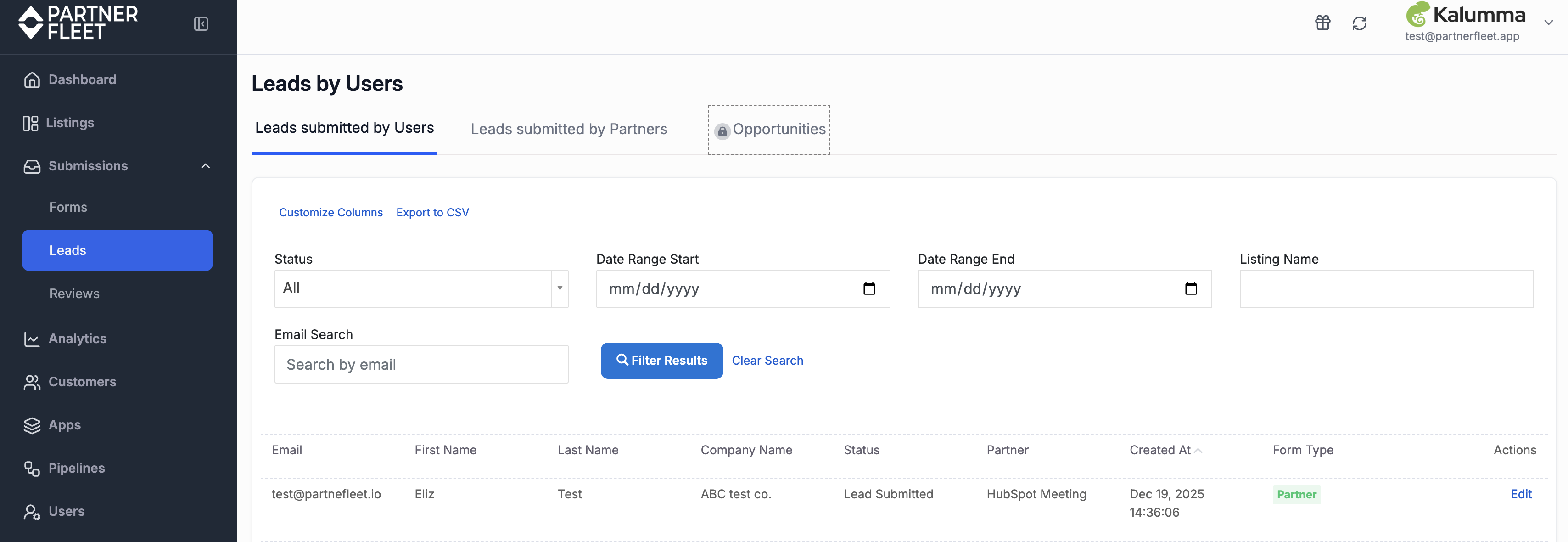Click the lock icon beside Opportunities
Screen dimensions: 1568x542
tap(722, 131)
